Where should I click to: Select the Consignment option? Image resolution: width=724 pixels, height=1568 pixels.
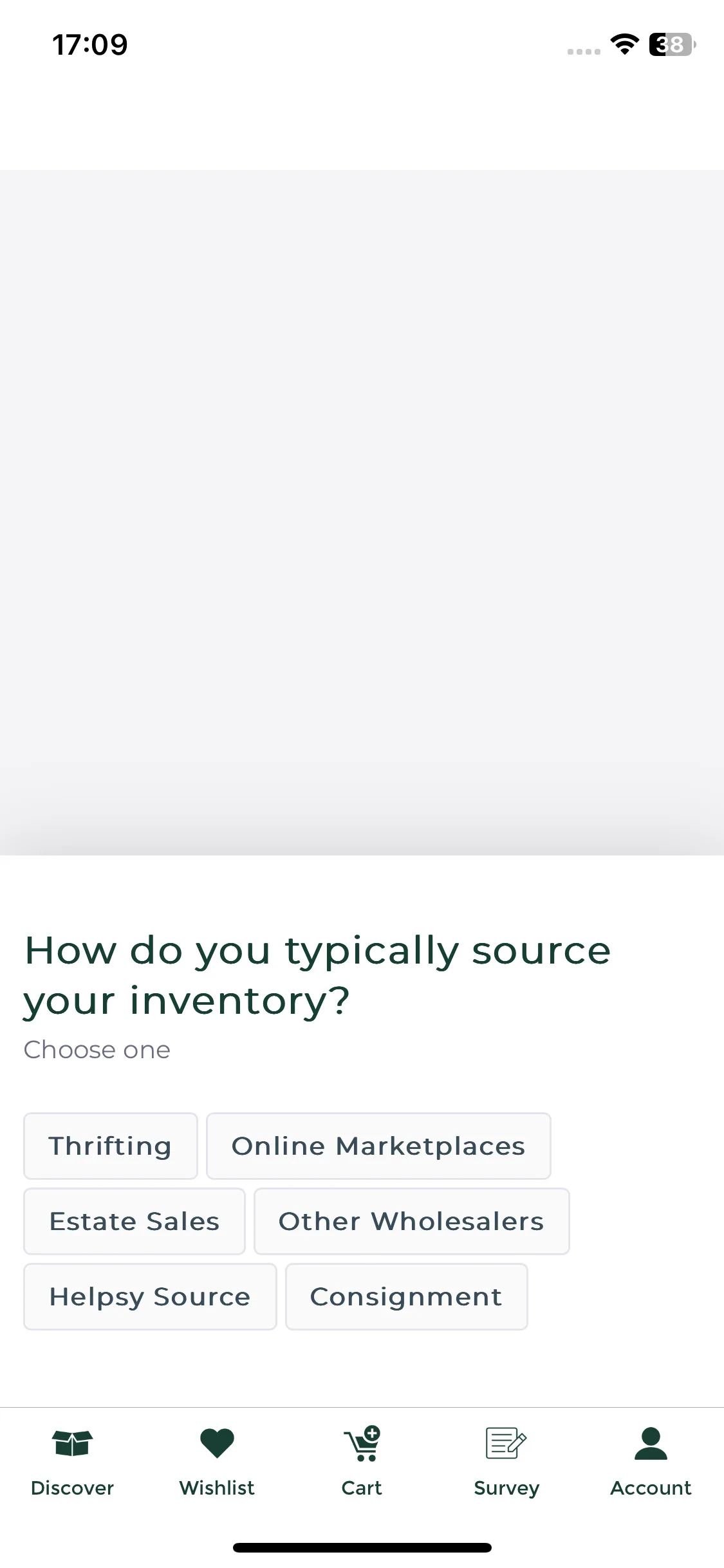coord(406,1296)
